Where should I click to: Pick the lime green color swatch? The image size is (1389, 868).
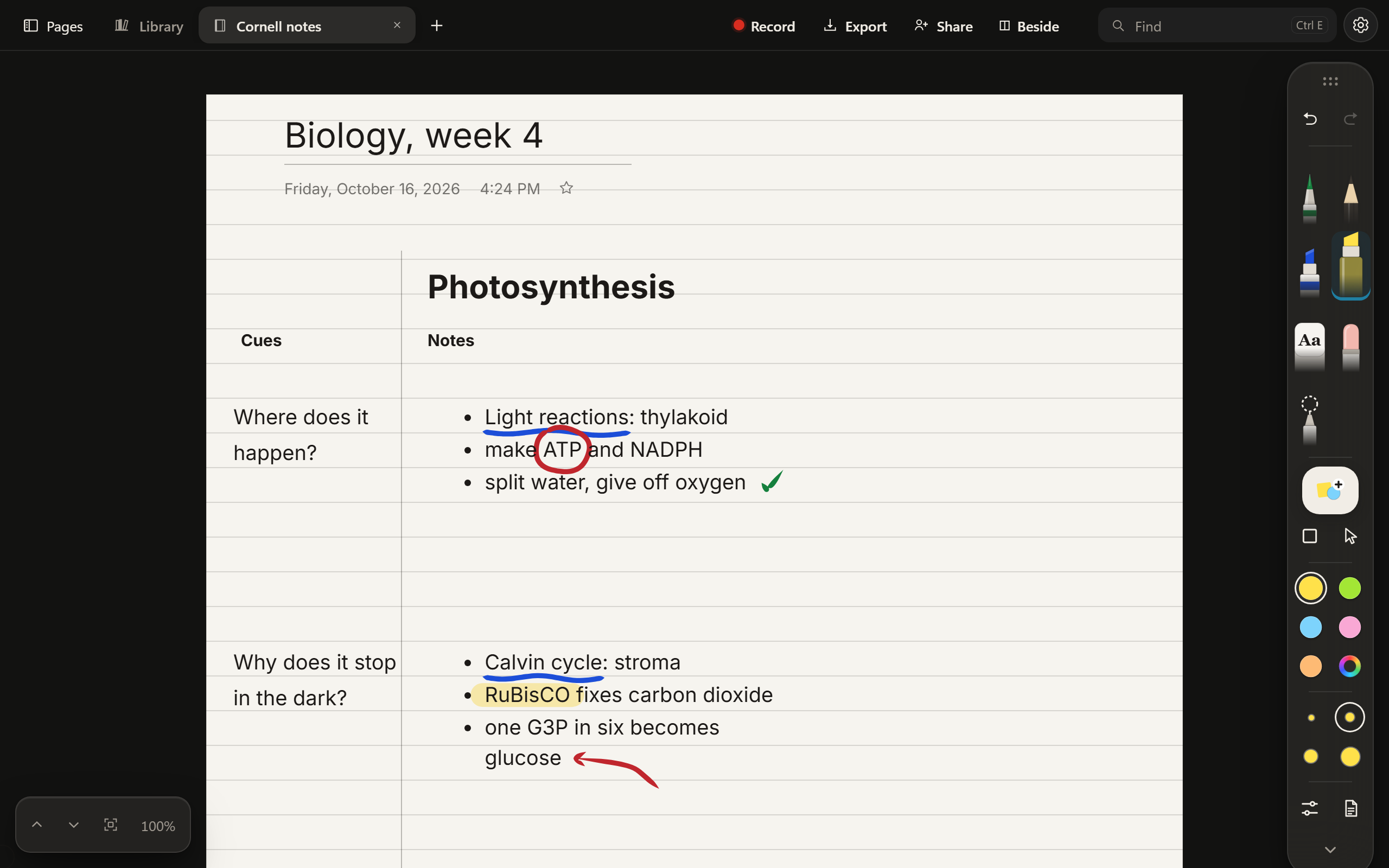1350,588
